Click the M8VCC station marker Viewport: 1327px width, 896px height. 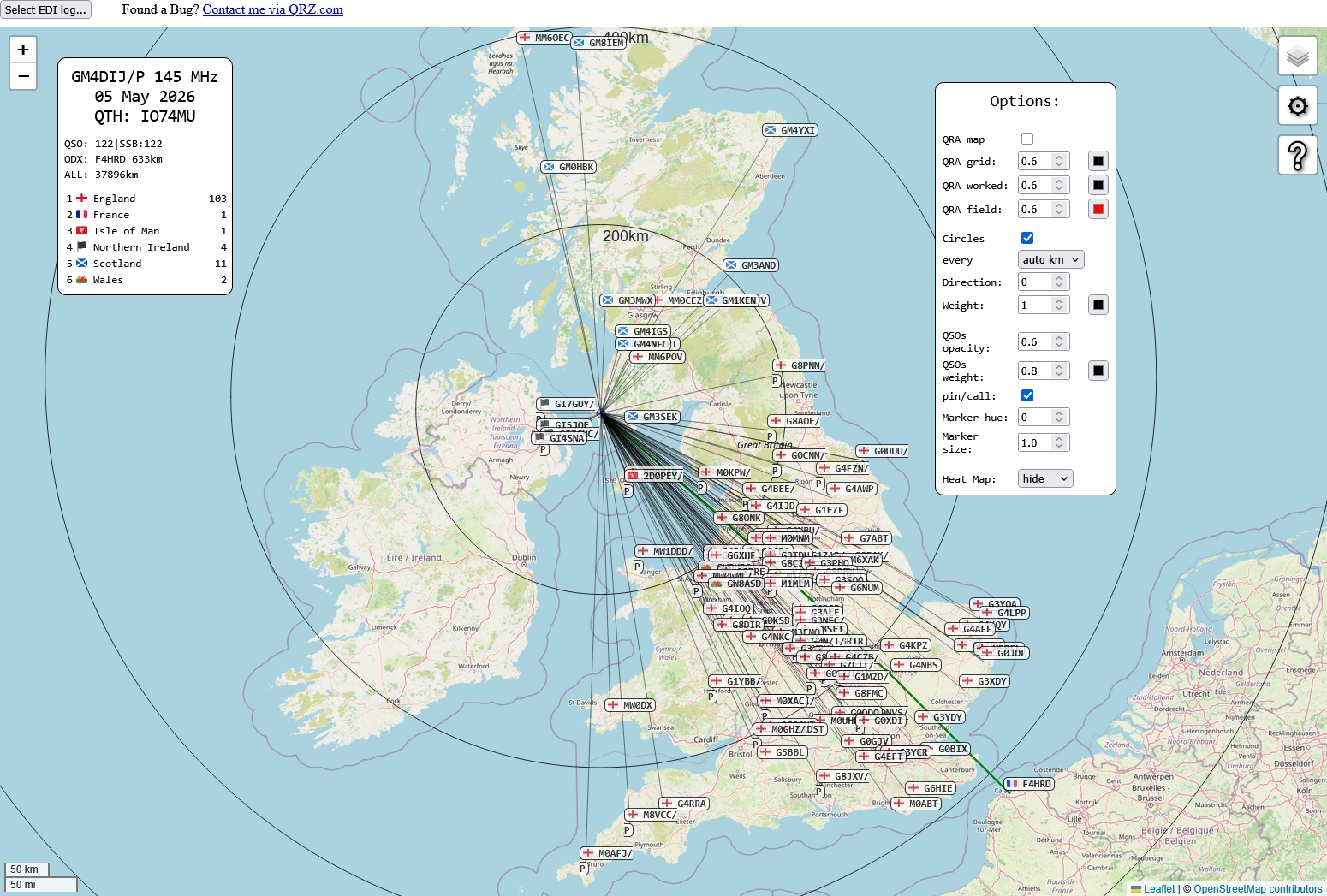pyautogui.click(x=652, y=815)
